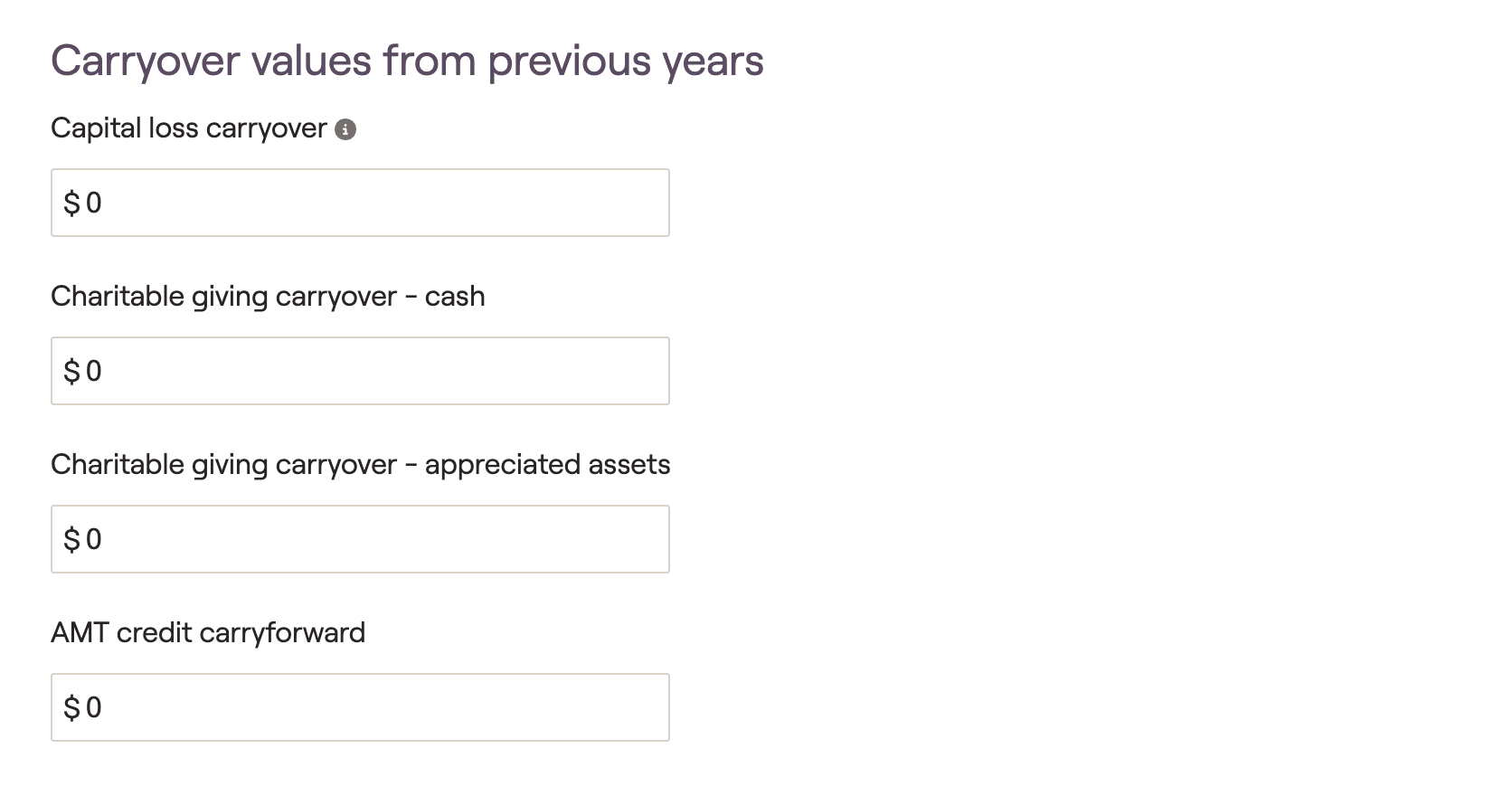The image size is (1512, 796).
Task: Place cursor after 0 in Capital loss field
Action: (x=104, y=203)
